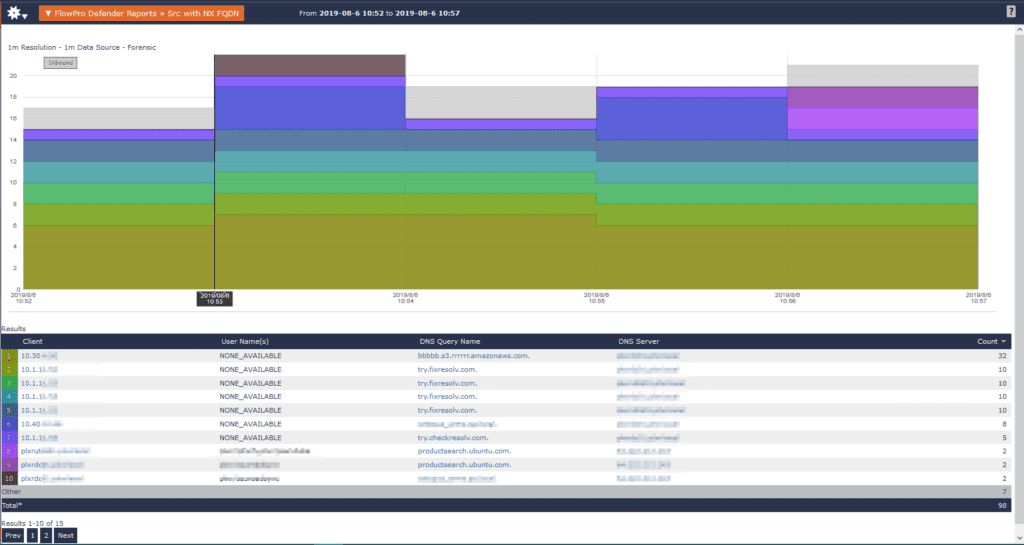Click the Results 1-10 of 15 text
Screen dimensions: 1024x545
32,523
